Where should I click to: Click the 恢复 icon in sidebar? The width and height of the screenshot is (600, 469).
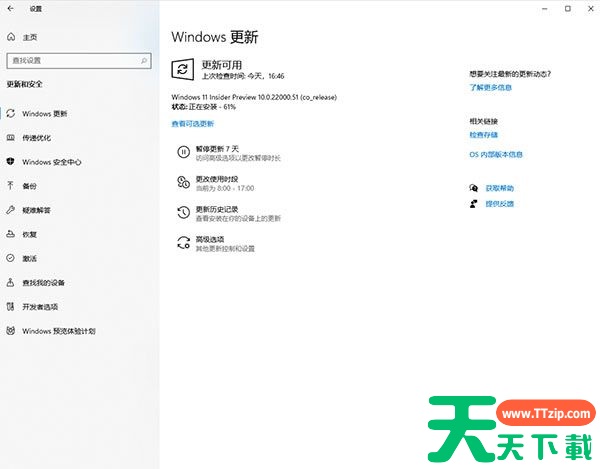(11, 234)
